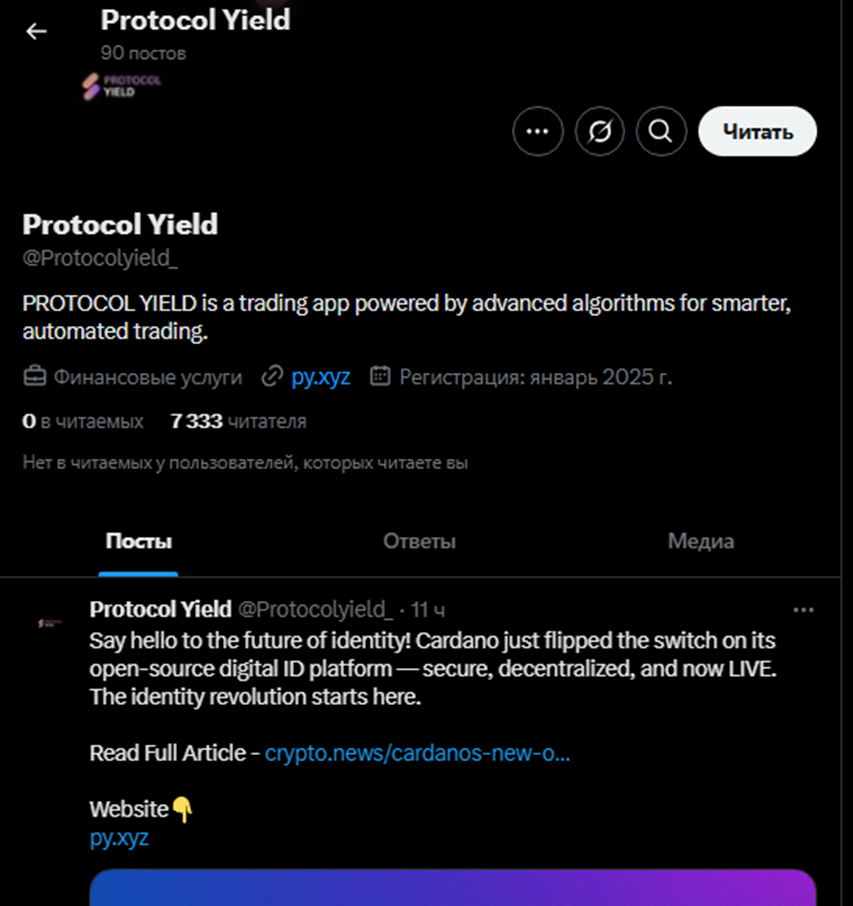Open the py.xyz link in the bio
Screen dimensions: 853x906
click(x=320, y=377)
